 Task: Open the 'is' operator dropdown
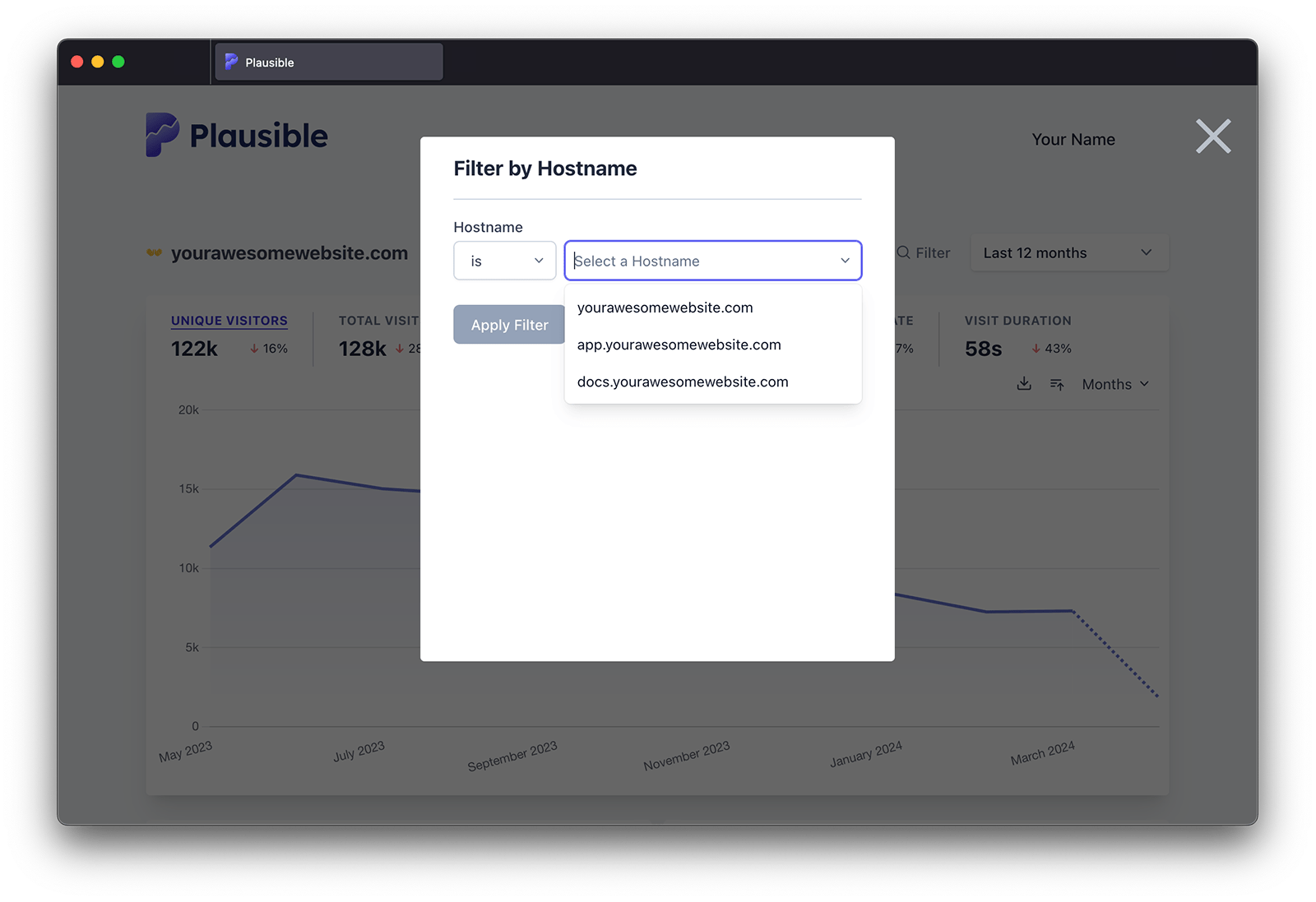(505, 261)
